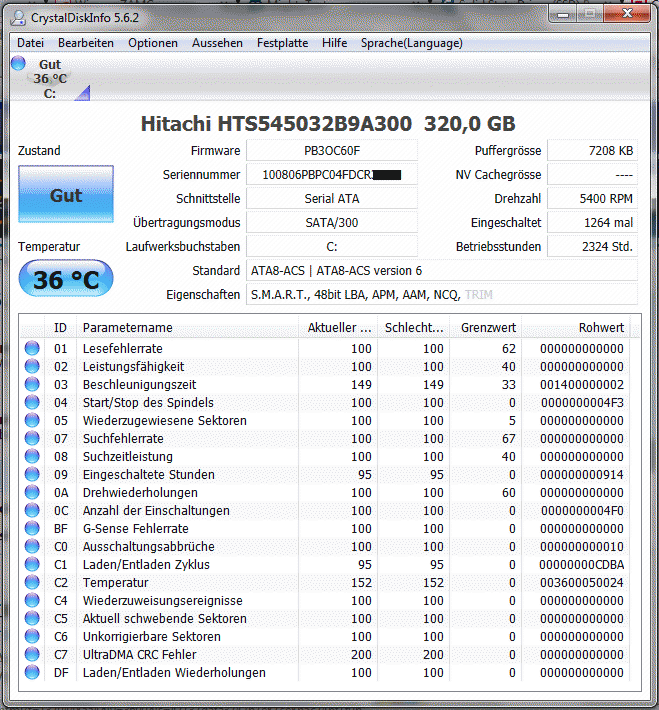Click the Parametername column header

click(x=187, y=327)
